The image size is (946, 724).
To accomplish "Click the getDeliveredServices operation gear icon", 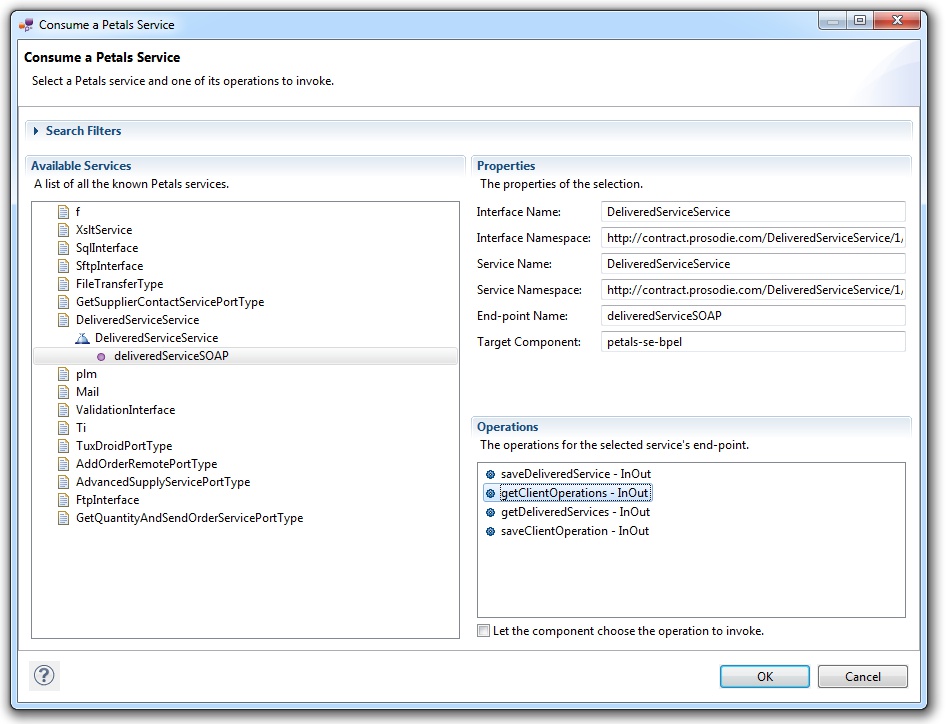I will (490, 512).
